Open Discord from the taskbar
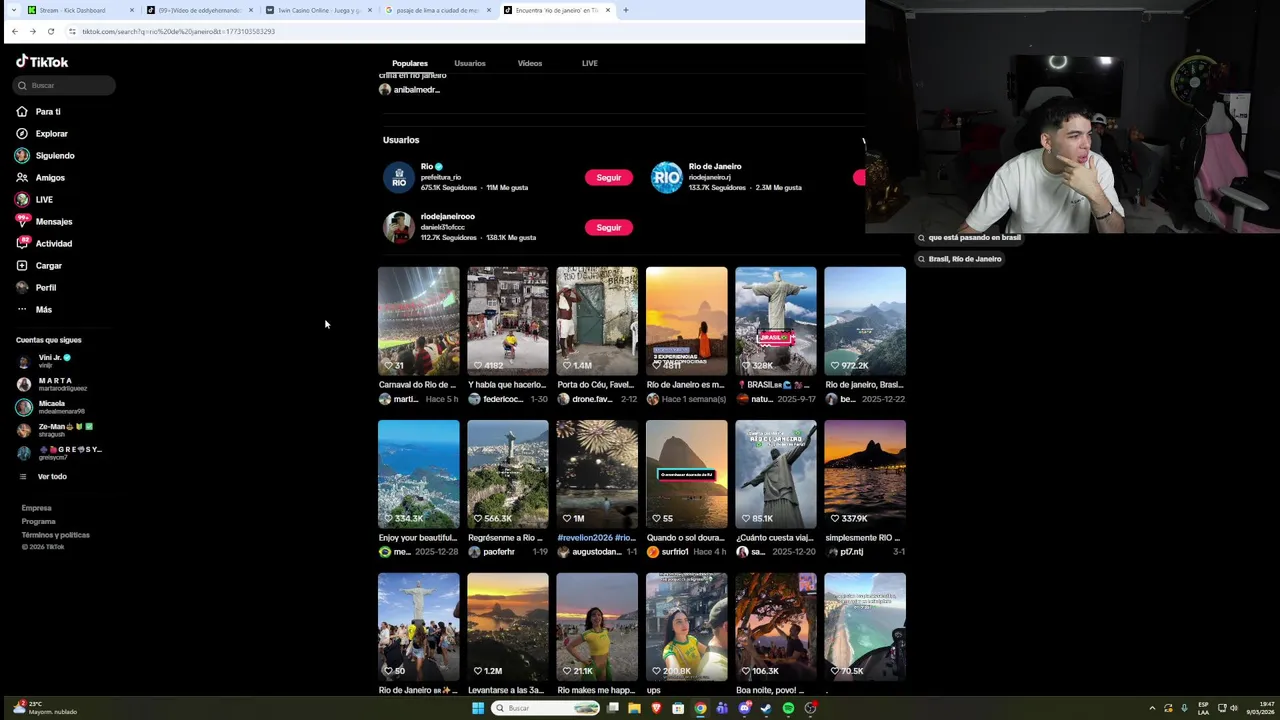The height and width of the screenshot is (720, 1280). (x=744, y=708)
